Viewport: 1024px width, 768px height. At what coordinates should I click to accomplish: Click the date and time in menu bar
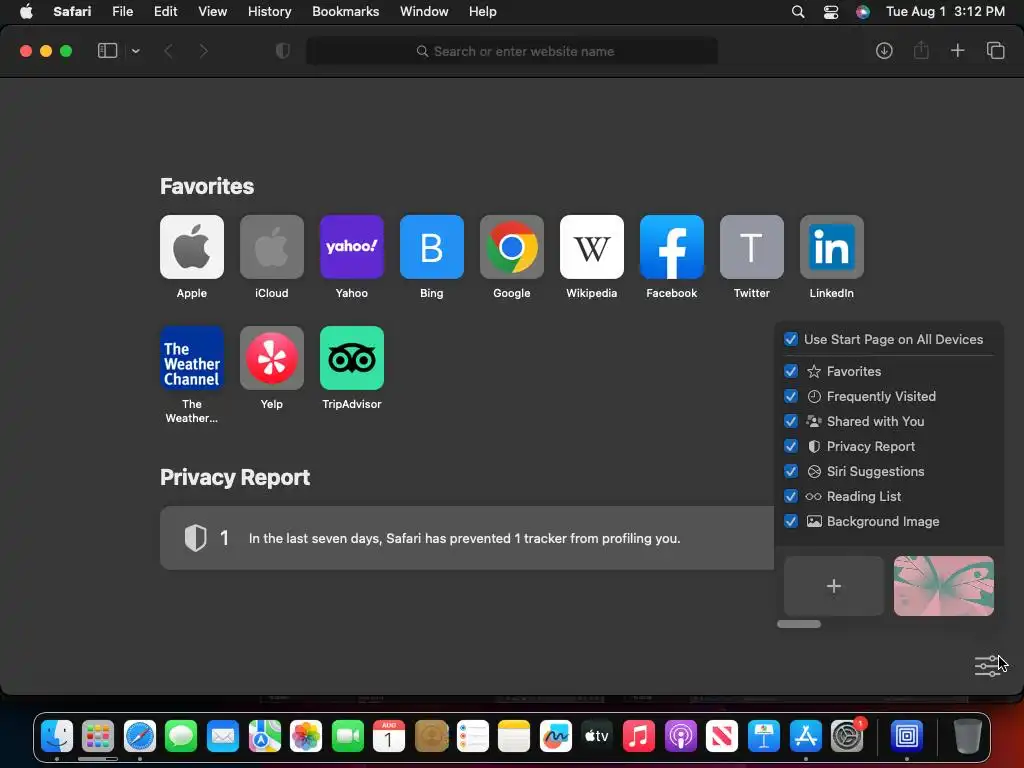click(x=945, y=12)
